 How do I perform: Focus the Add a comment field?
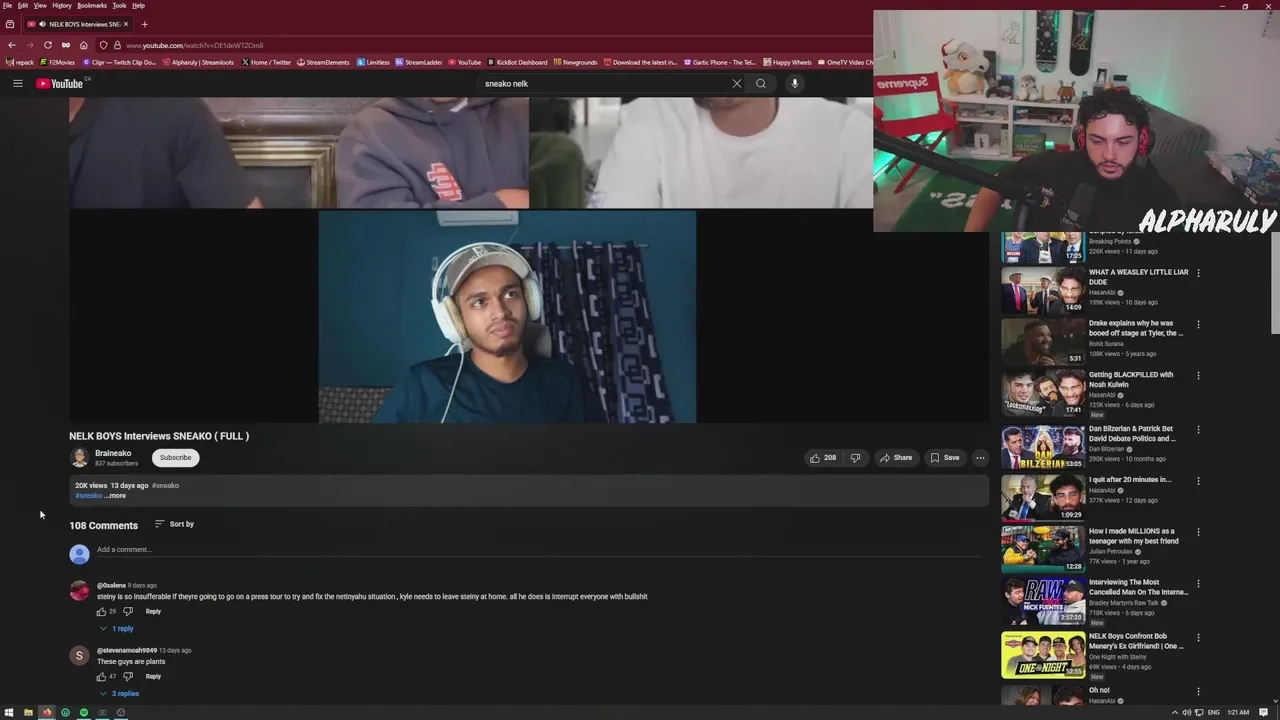tap(538, 550)
